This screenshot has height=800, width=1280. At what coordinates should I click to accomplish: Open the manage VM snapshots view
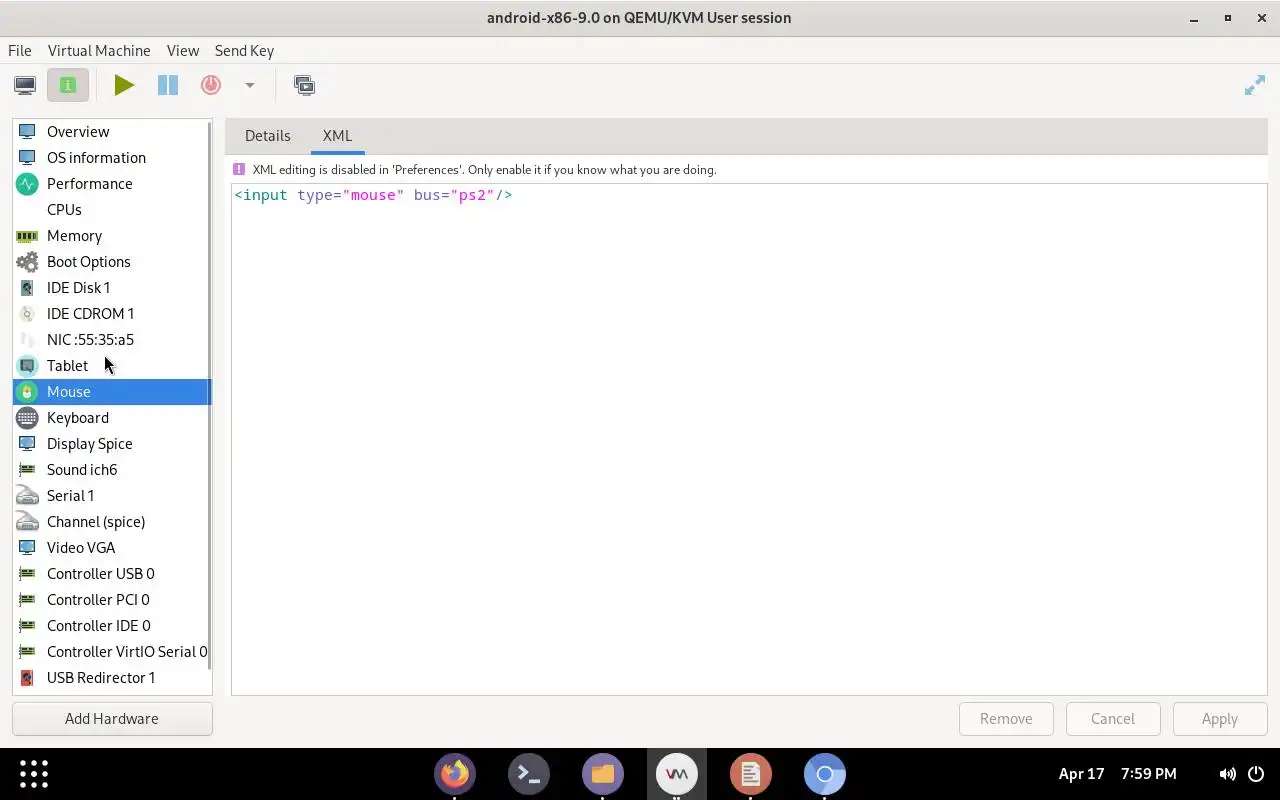[304, 85]
